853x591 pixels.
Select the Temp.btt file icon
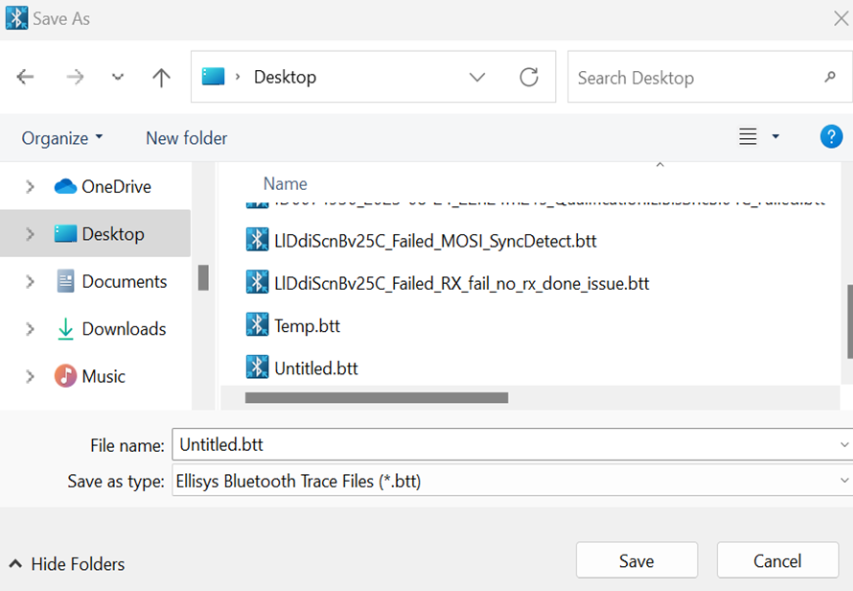pos(257,325)
